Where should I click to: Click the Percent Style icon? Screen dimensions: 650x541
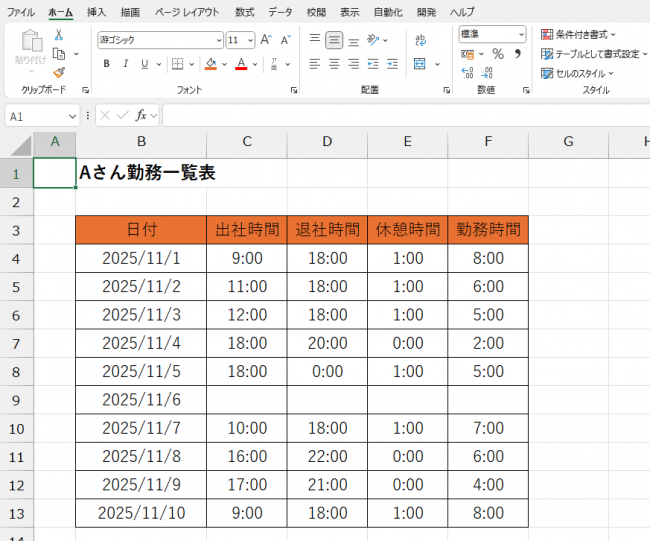coord(497,54)
